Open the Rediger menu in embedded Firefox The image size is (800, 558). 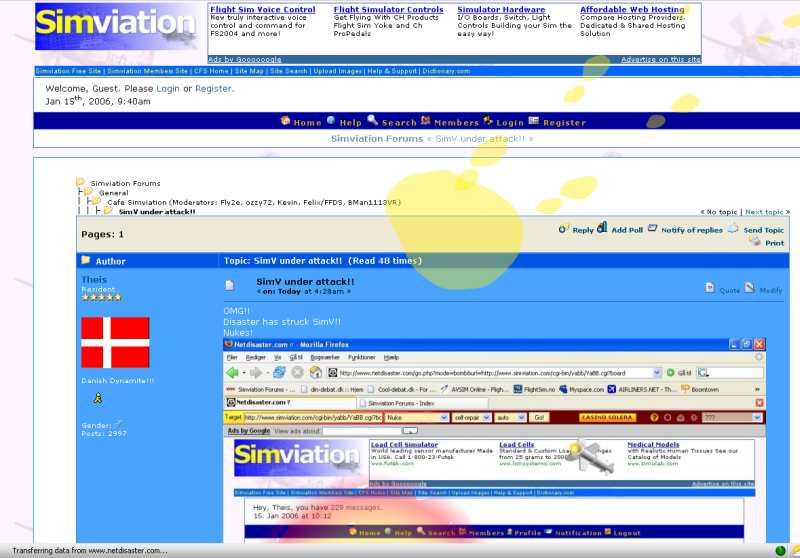[x=256, y=358]
